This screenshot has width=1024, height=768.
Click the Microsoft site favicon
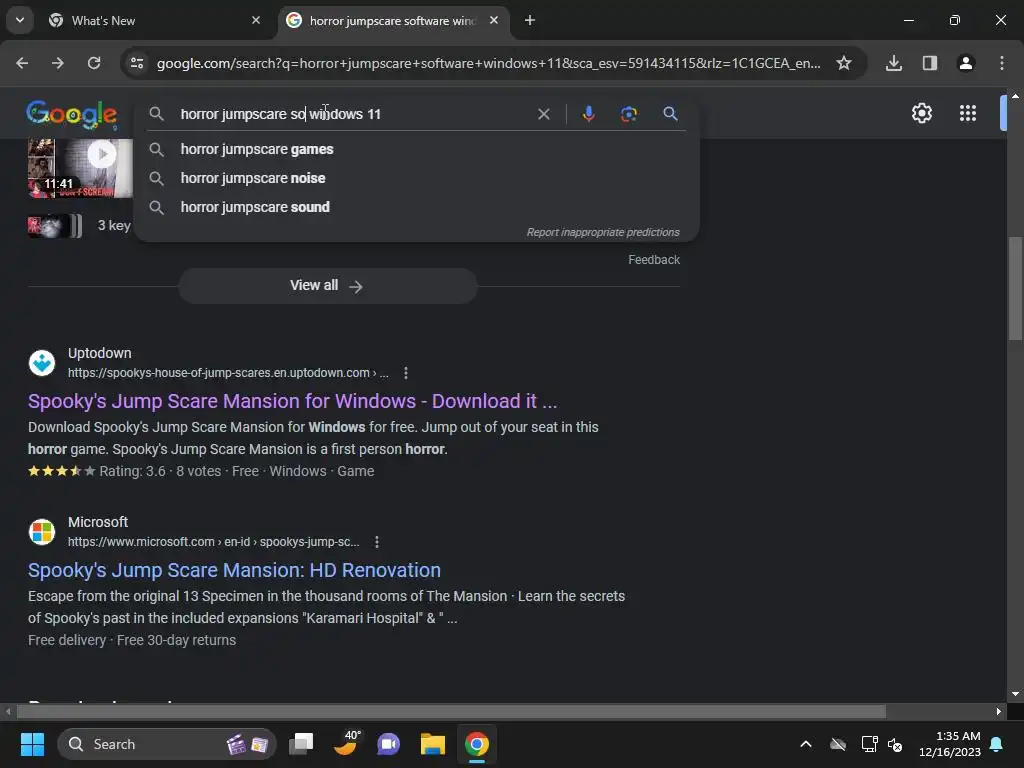pos(42,532)
